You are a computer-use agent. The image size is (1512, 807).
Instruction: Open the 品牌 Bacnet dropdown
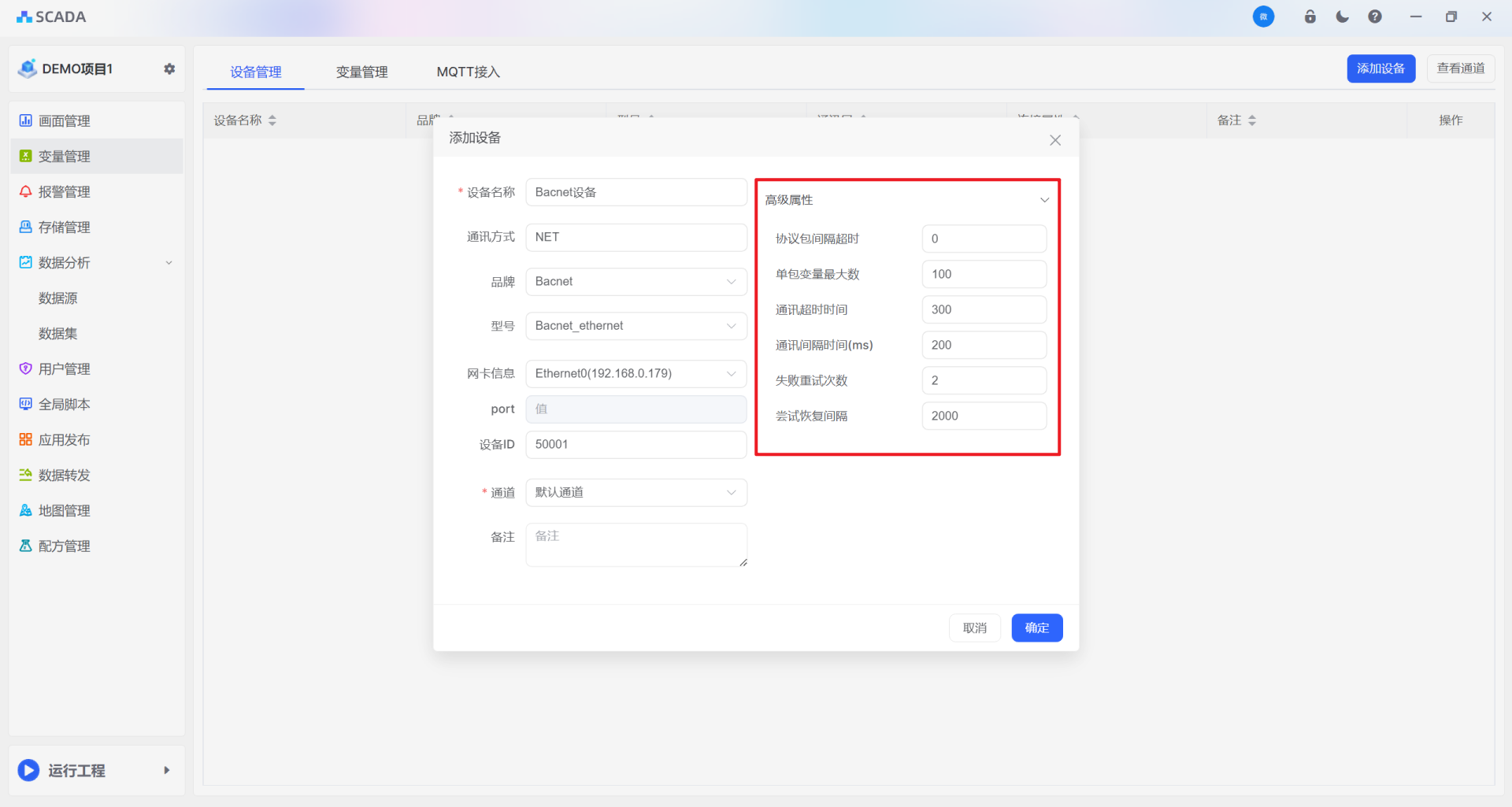click(636, 282)
